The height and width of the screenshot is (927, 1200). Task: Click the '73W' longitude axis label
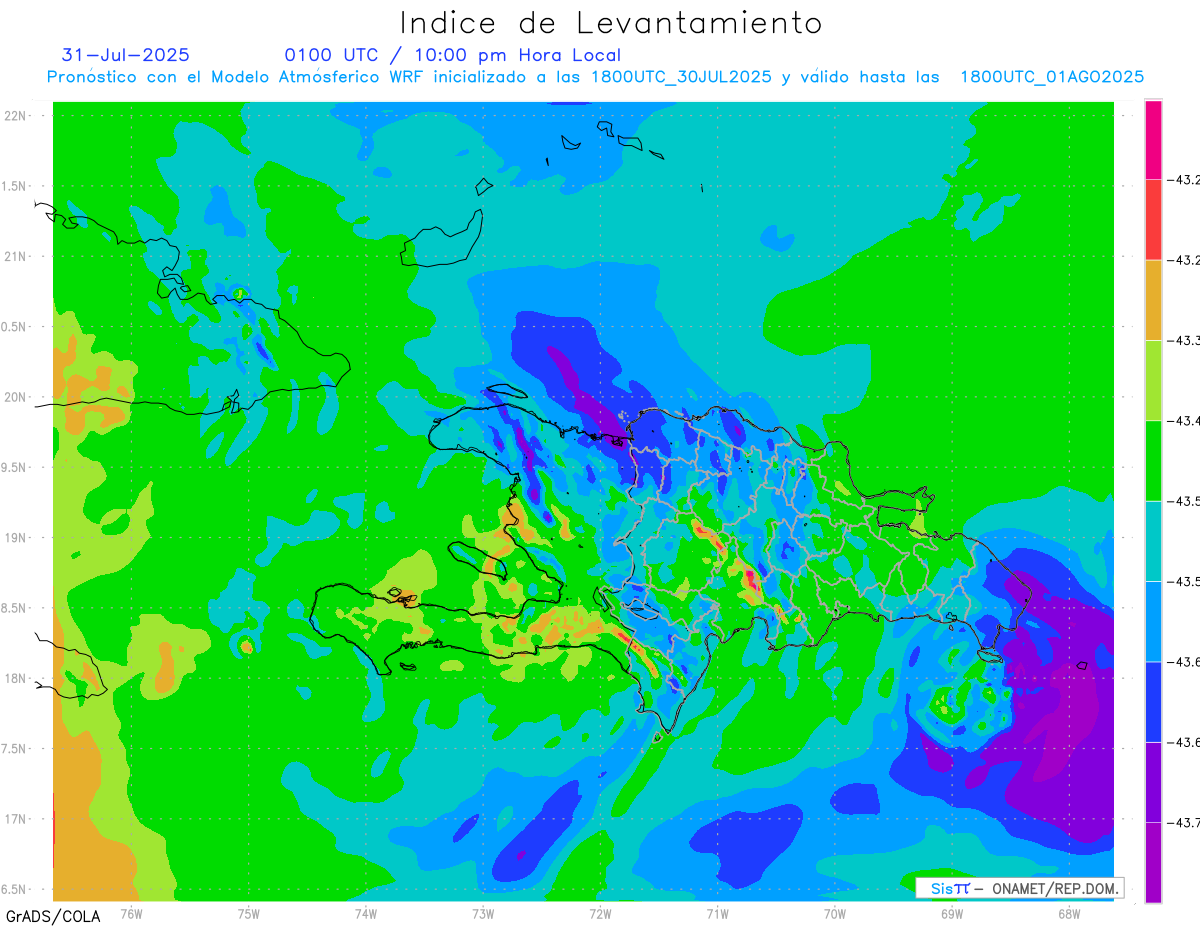(483, 913)
